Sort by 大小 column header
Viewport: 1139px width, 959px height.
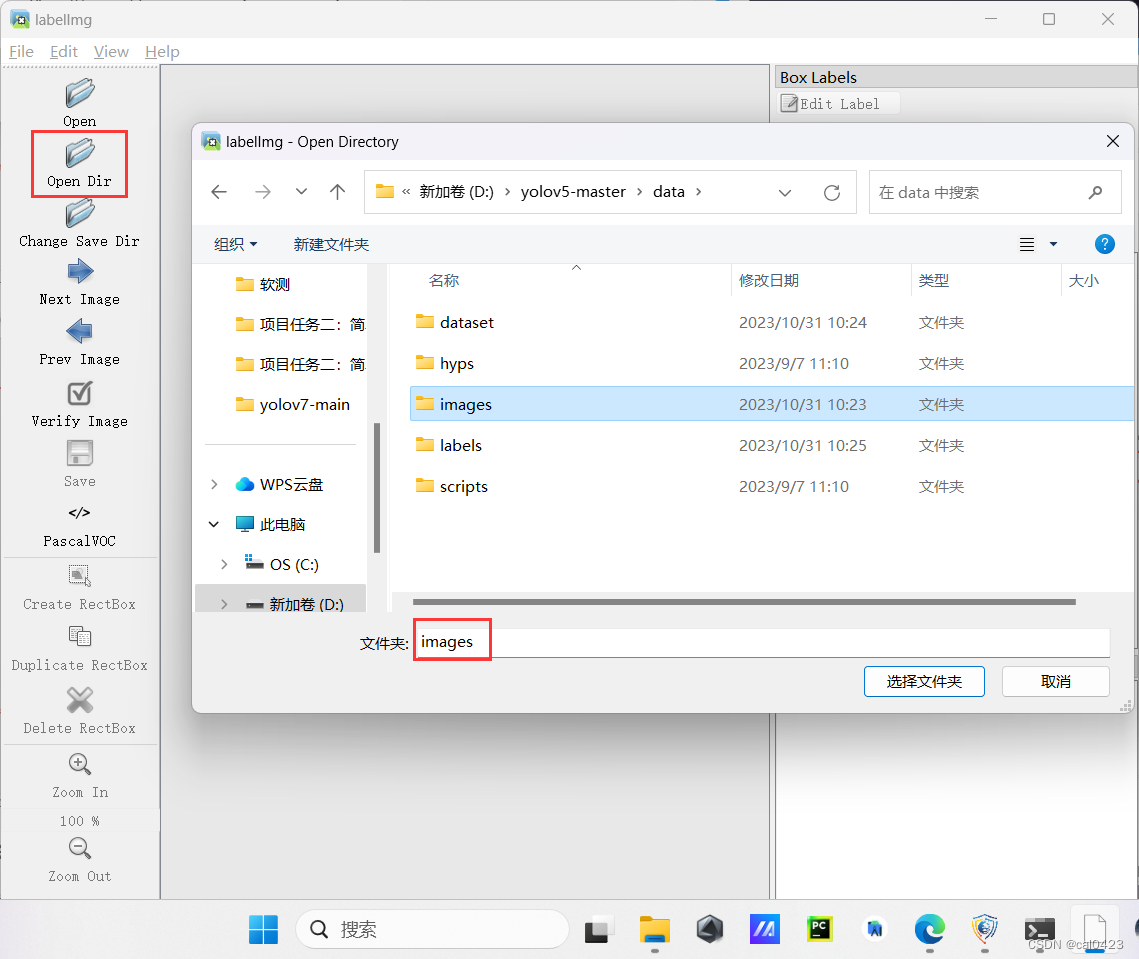tap(1083, 280)
